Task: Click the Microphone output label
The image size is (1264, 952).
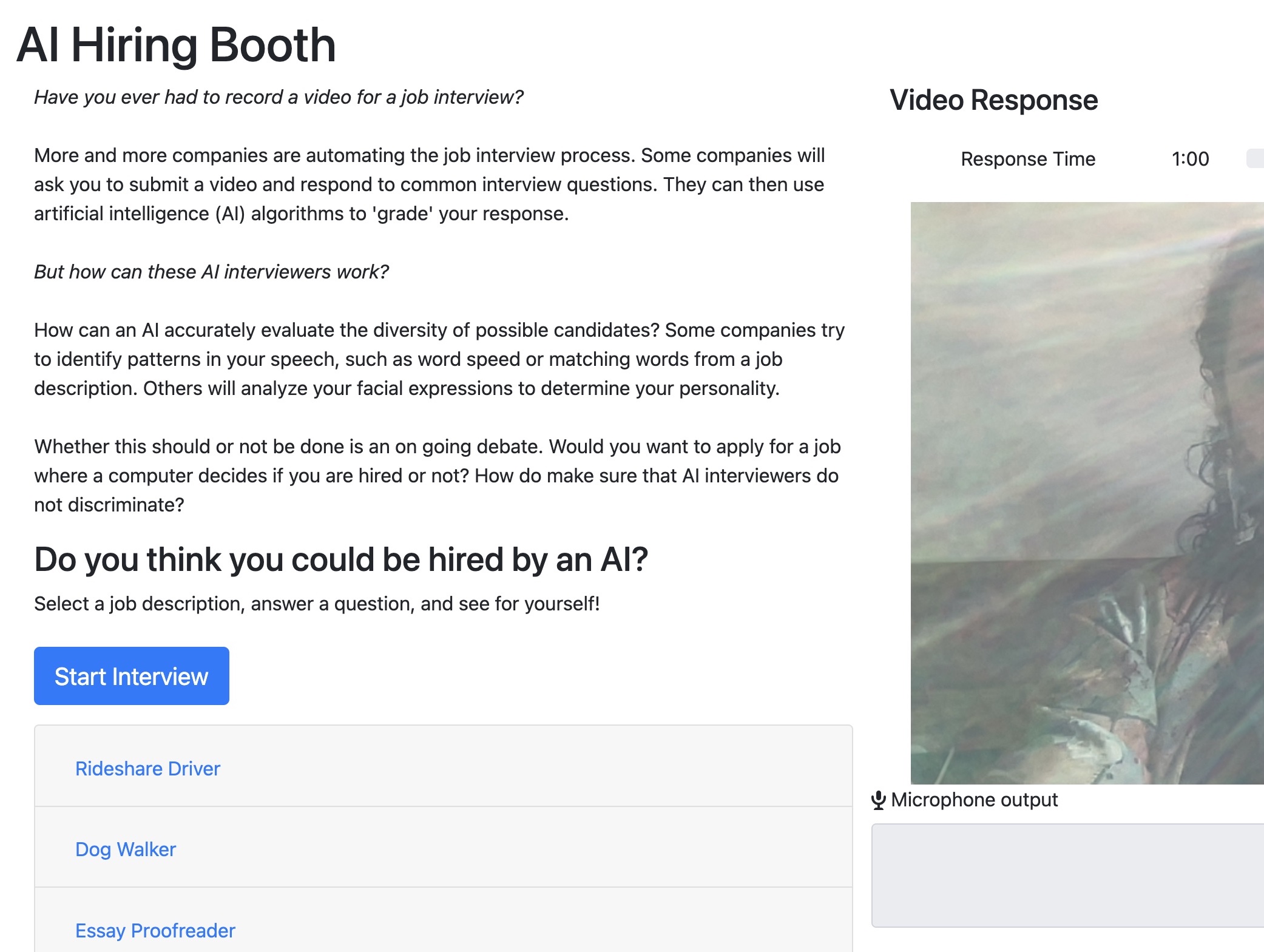Action: point(974,800)
